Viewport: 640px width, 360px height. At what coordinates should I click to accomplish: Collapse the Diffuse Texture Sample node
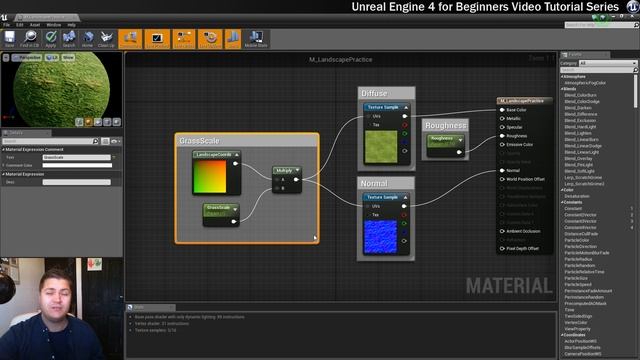[406, 107]
